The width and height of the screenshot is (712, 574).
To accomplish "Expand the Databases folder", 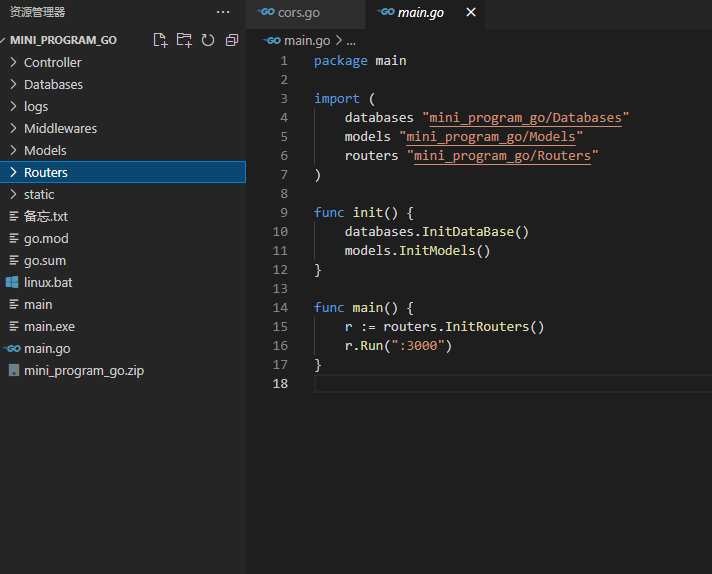I will (53, 85).
